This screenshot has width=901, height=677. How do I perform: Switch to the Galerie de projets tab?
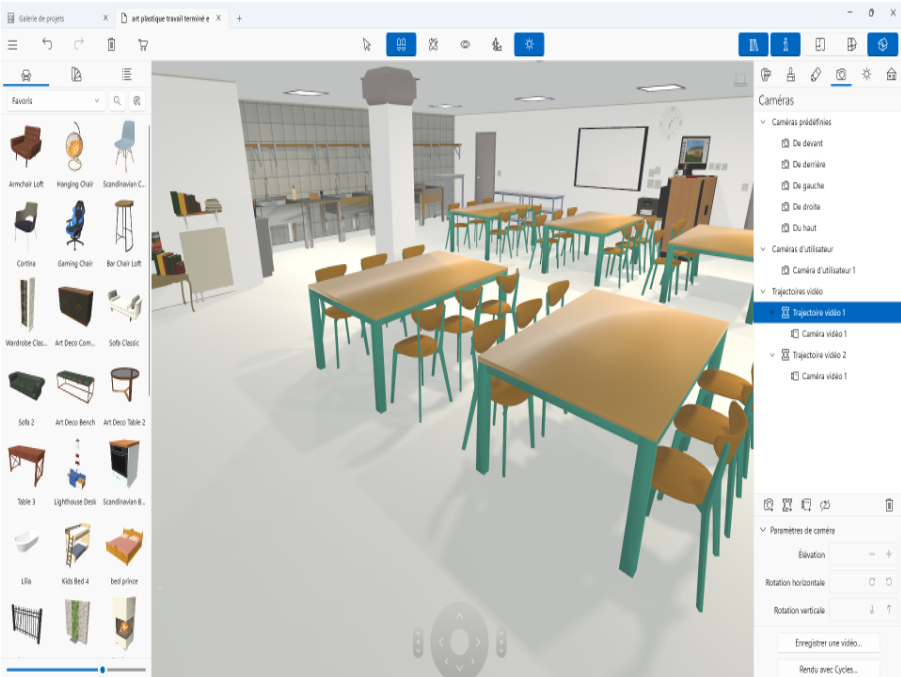[x=57, y=18]
